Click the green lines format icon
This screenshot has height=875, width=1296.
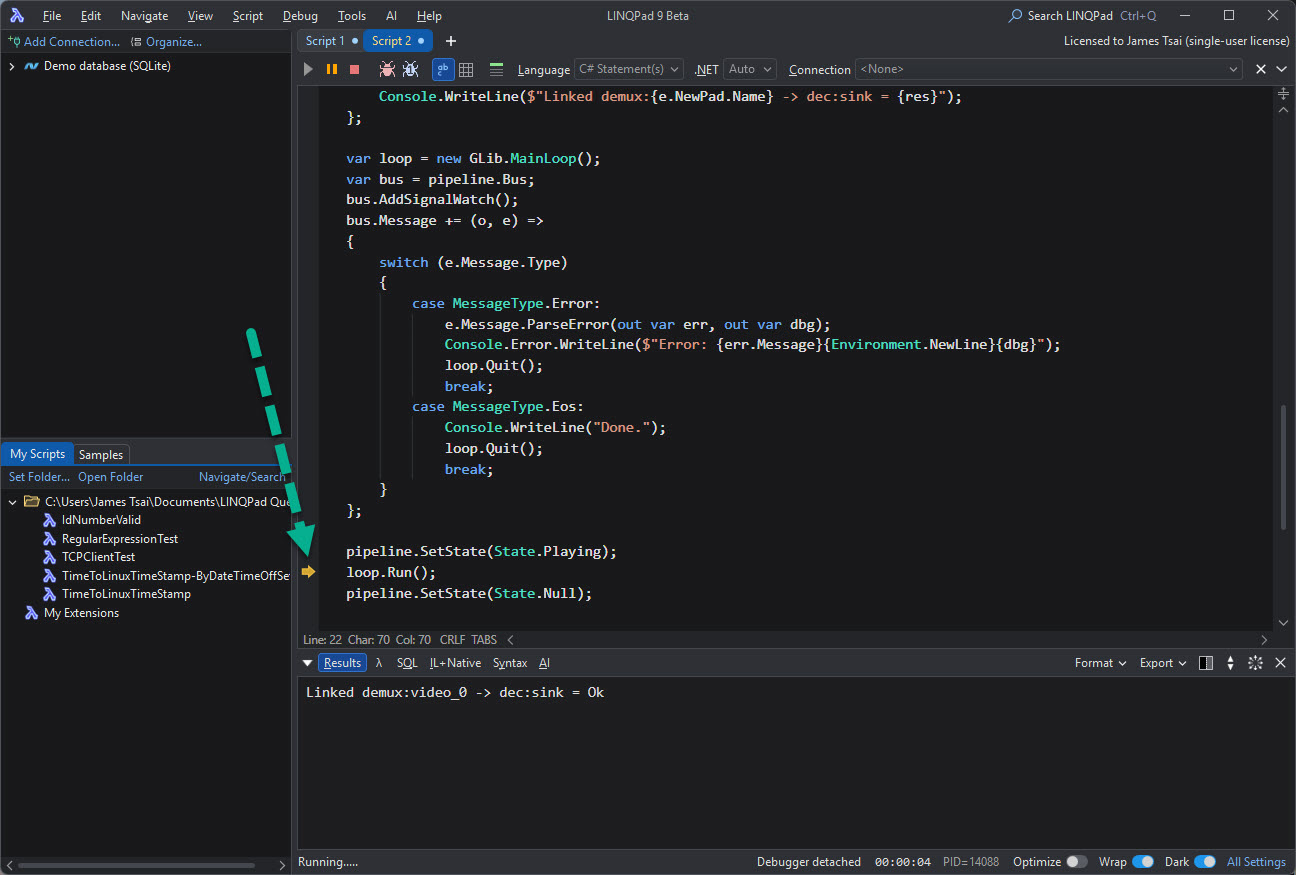coord(496,69)
